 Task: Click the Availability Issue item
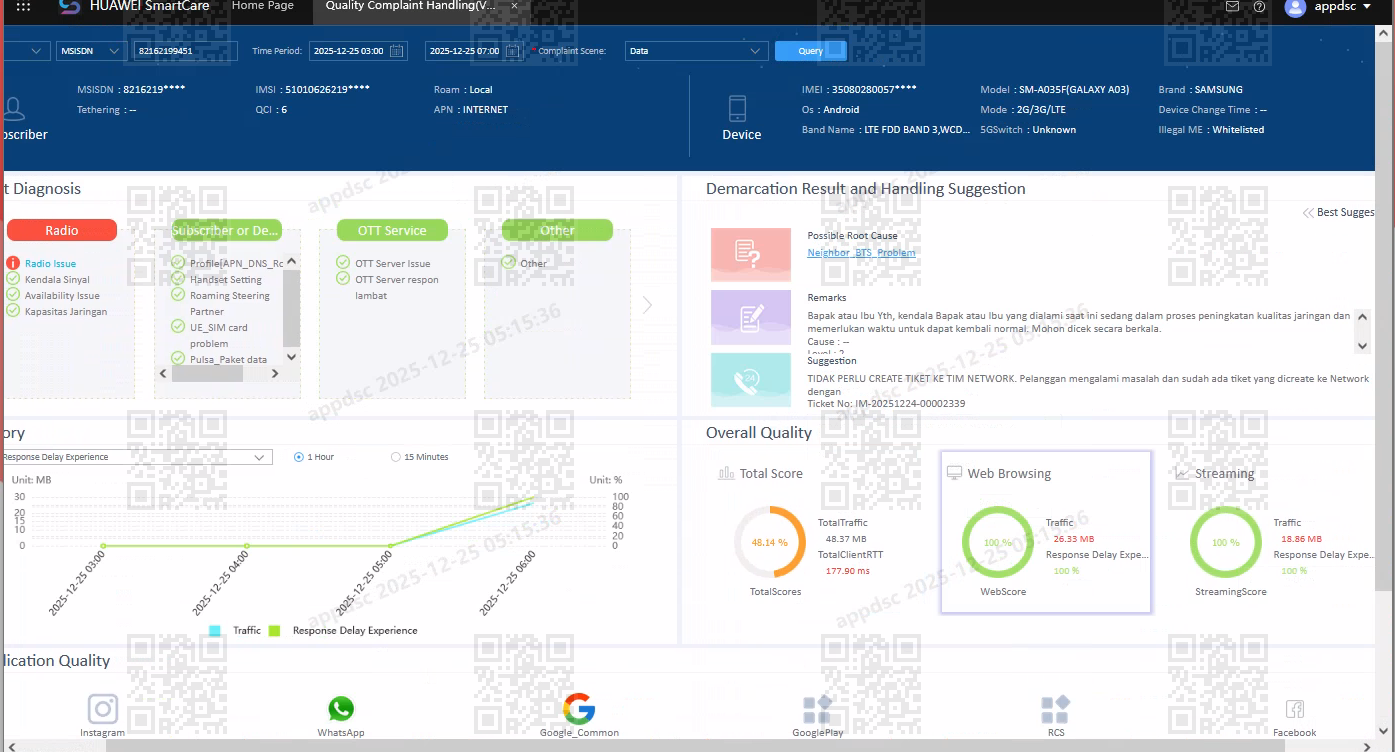click(62, 296)
